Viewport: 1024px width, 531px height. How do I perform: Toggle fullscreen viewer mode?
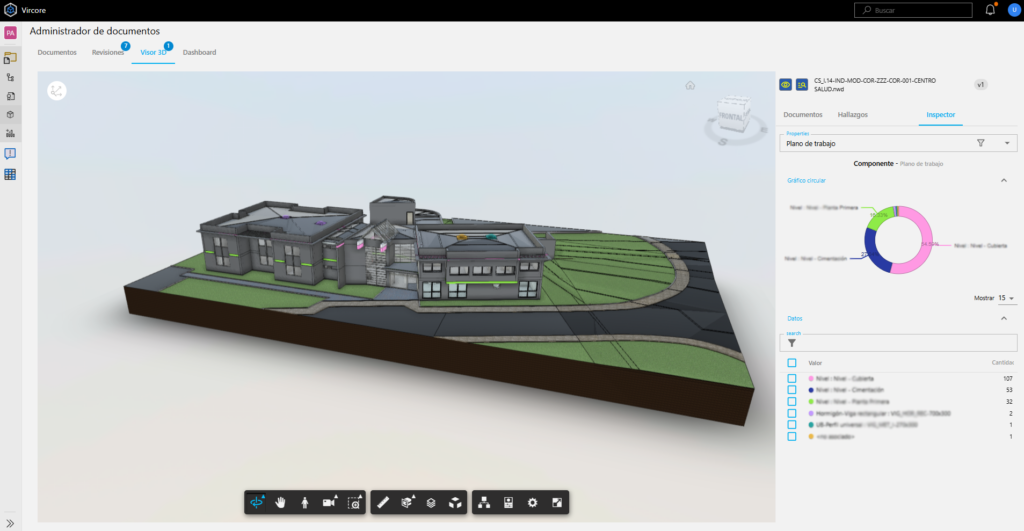pyautogui.click(x=556, y=503)
